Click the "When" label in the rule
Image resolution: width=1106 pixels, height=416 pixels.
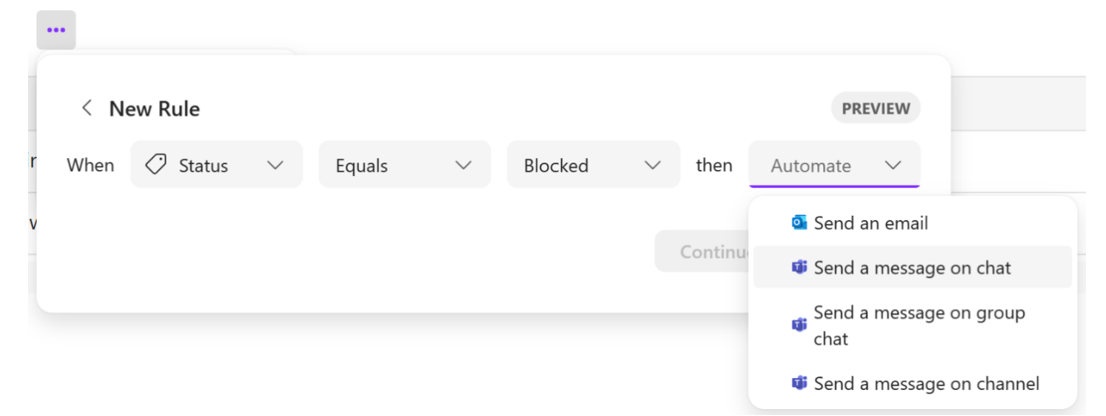(x=90, y=166)
